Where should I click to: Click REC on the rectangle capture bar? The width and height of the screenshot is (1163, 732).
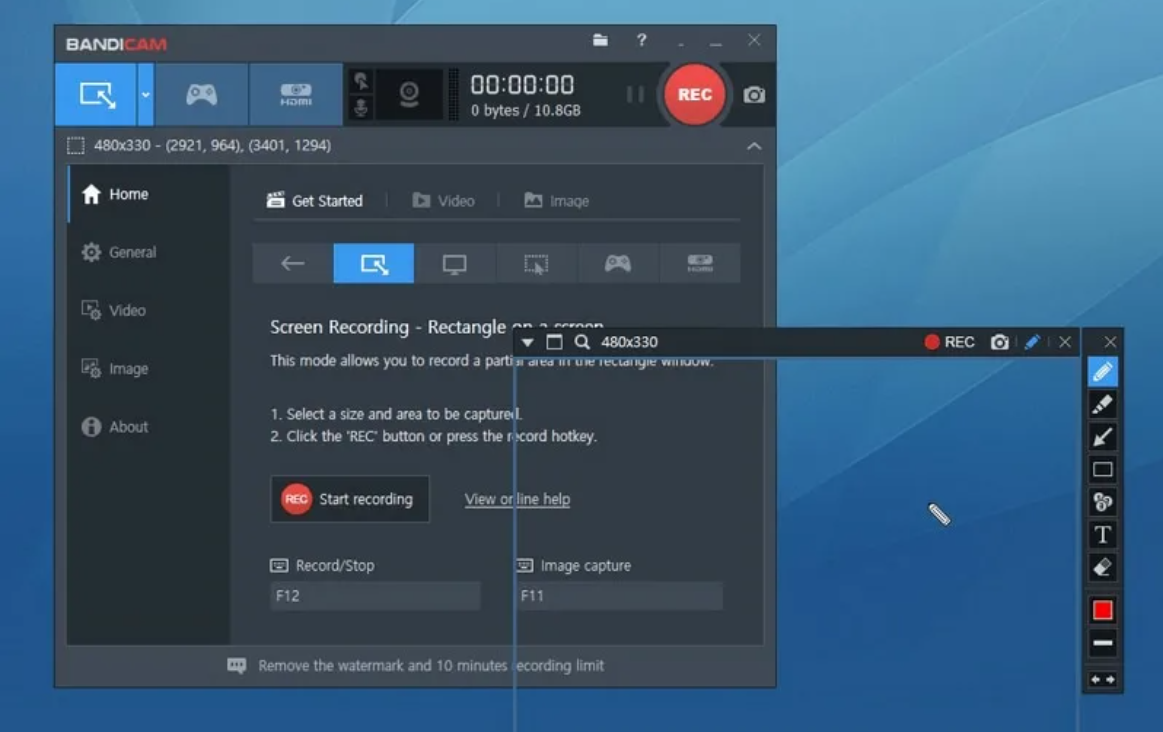[949, 342]
